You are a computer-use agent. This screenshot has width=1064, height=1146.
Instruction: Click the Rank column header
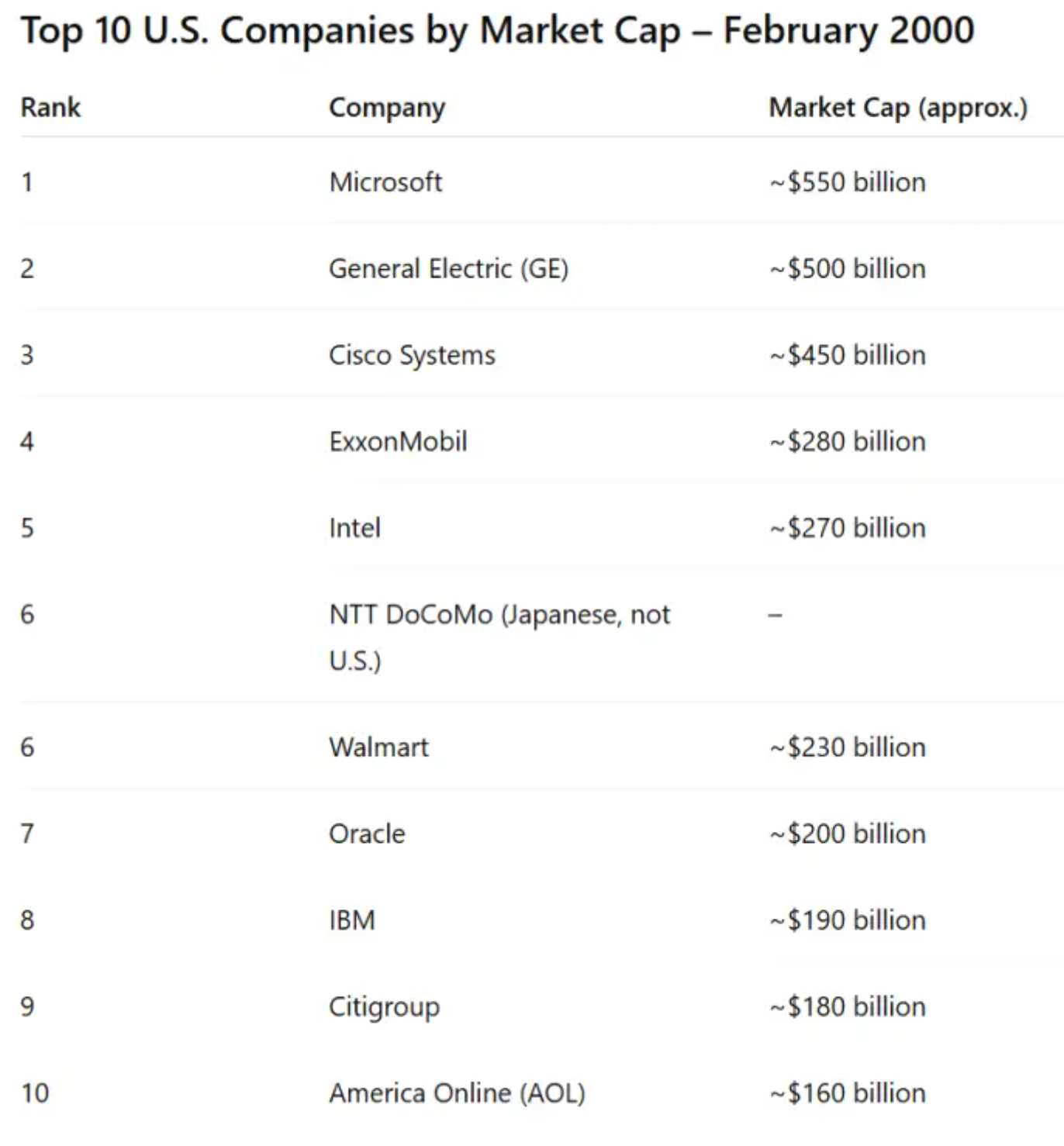click(50, 107)
